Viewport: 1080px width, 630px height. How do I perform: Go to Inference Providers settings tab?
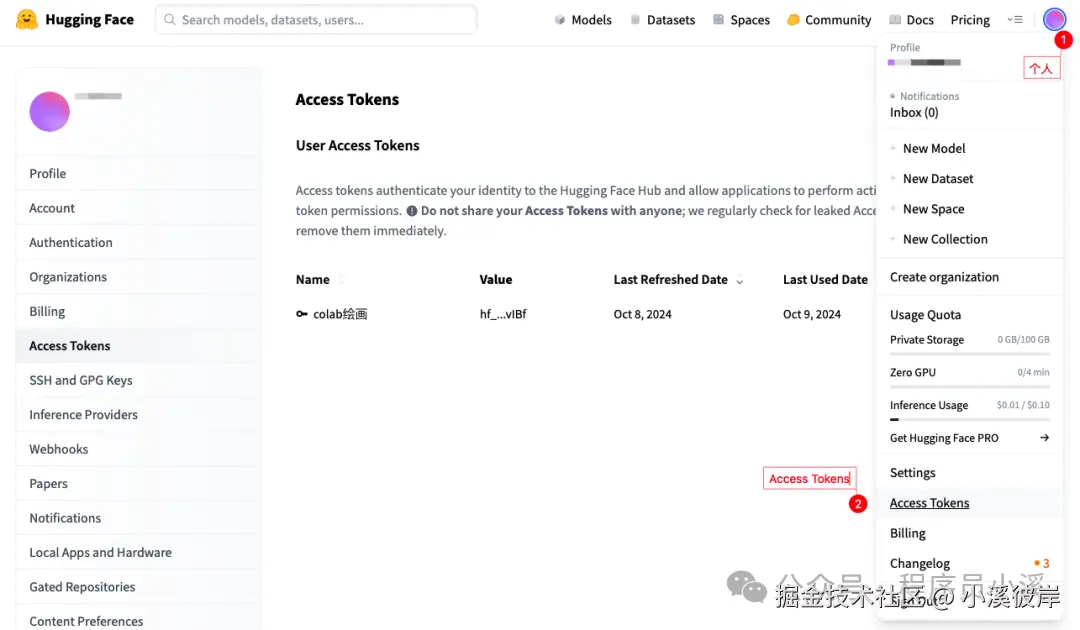click(x=84, y=414)
